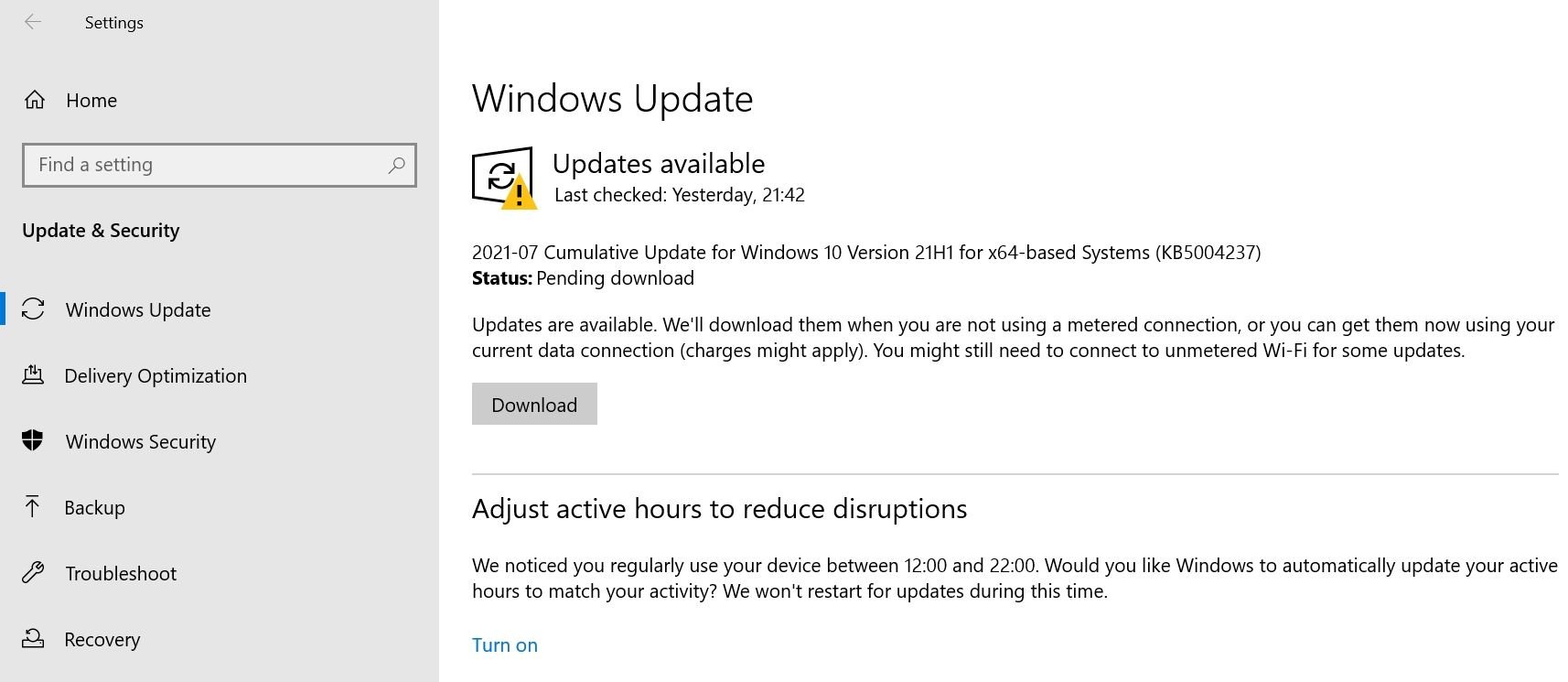Click the back arrow icon
Viewport: 1568px width, 682px height.
33,22
